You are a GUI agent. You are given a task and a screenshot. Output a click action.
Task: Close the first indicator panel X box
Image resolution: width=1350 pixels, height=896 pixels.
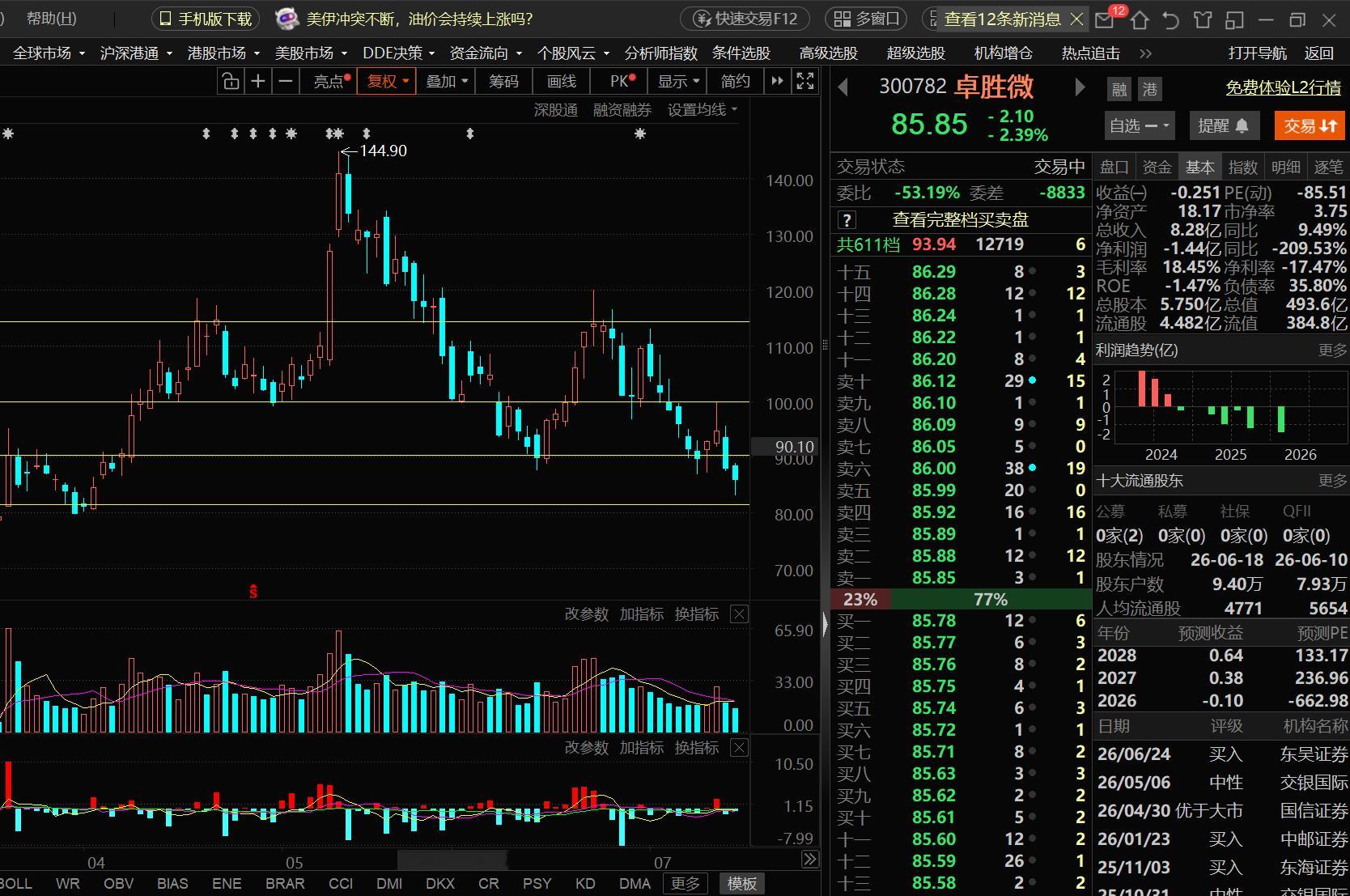[739, 614]
